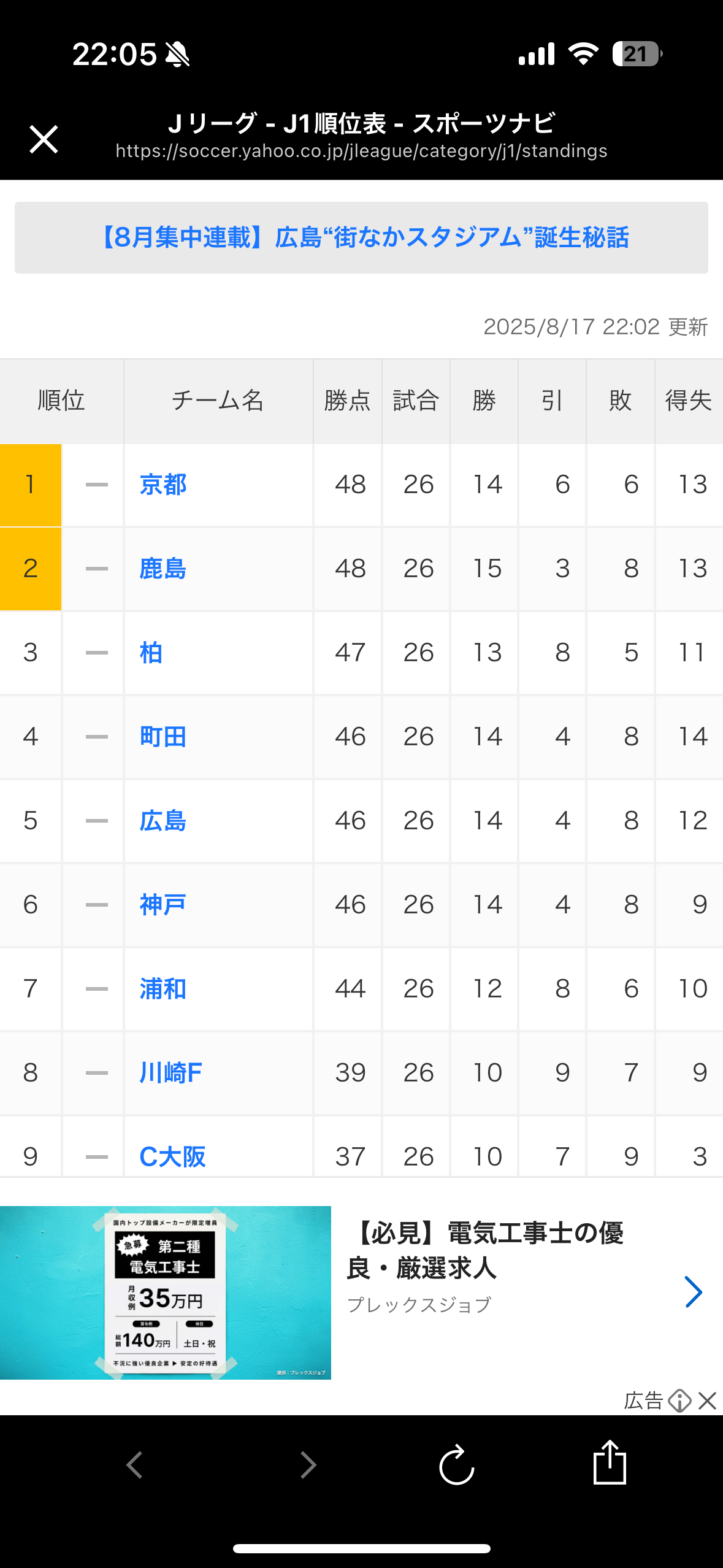Reload the page with refresh icon
Viewport: 723px width, 1568px height.
pos(457,1465)
